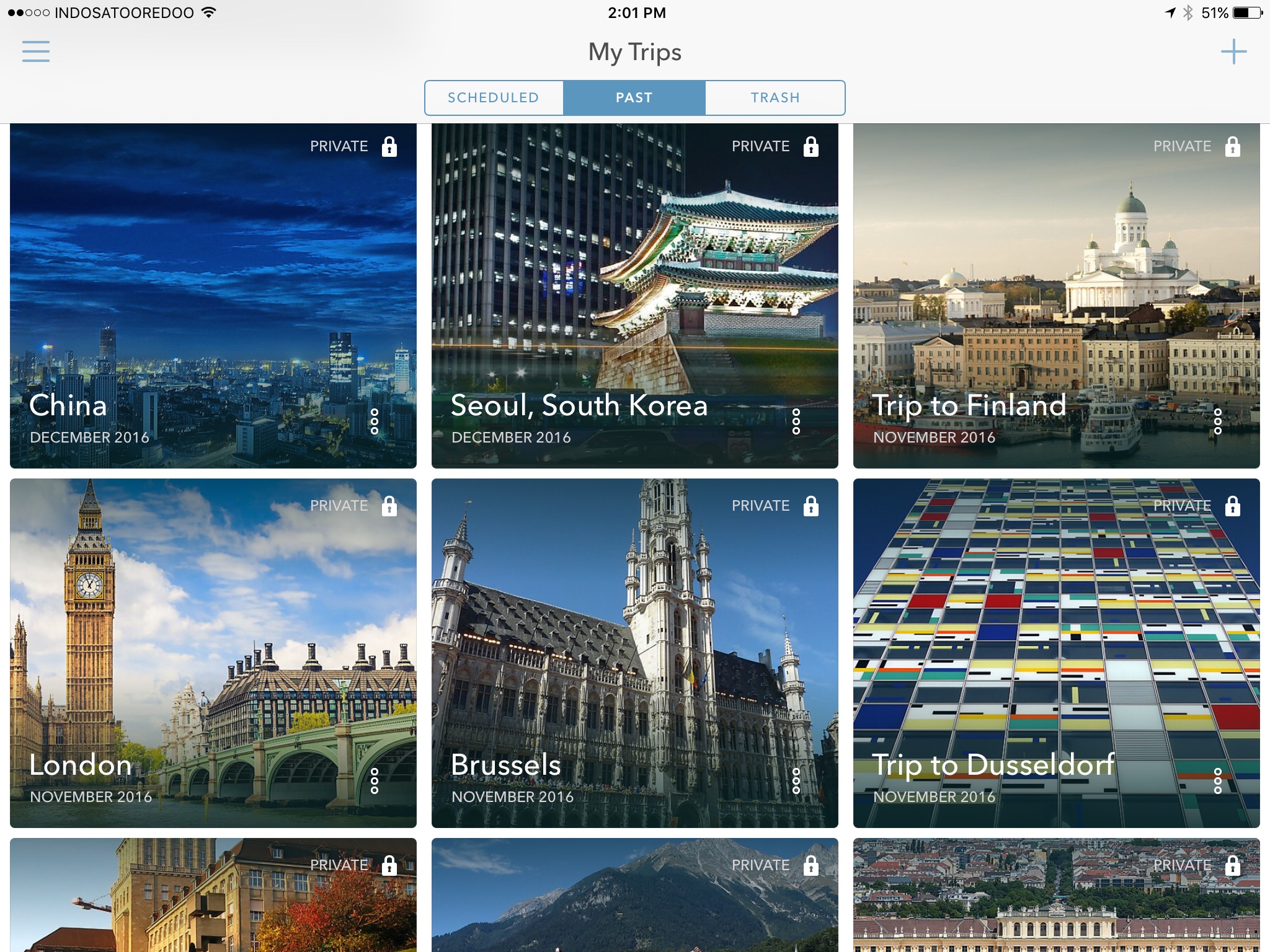Open Brussels trip three-dot menu

point(796,781)
